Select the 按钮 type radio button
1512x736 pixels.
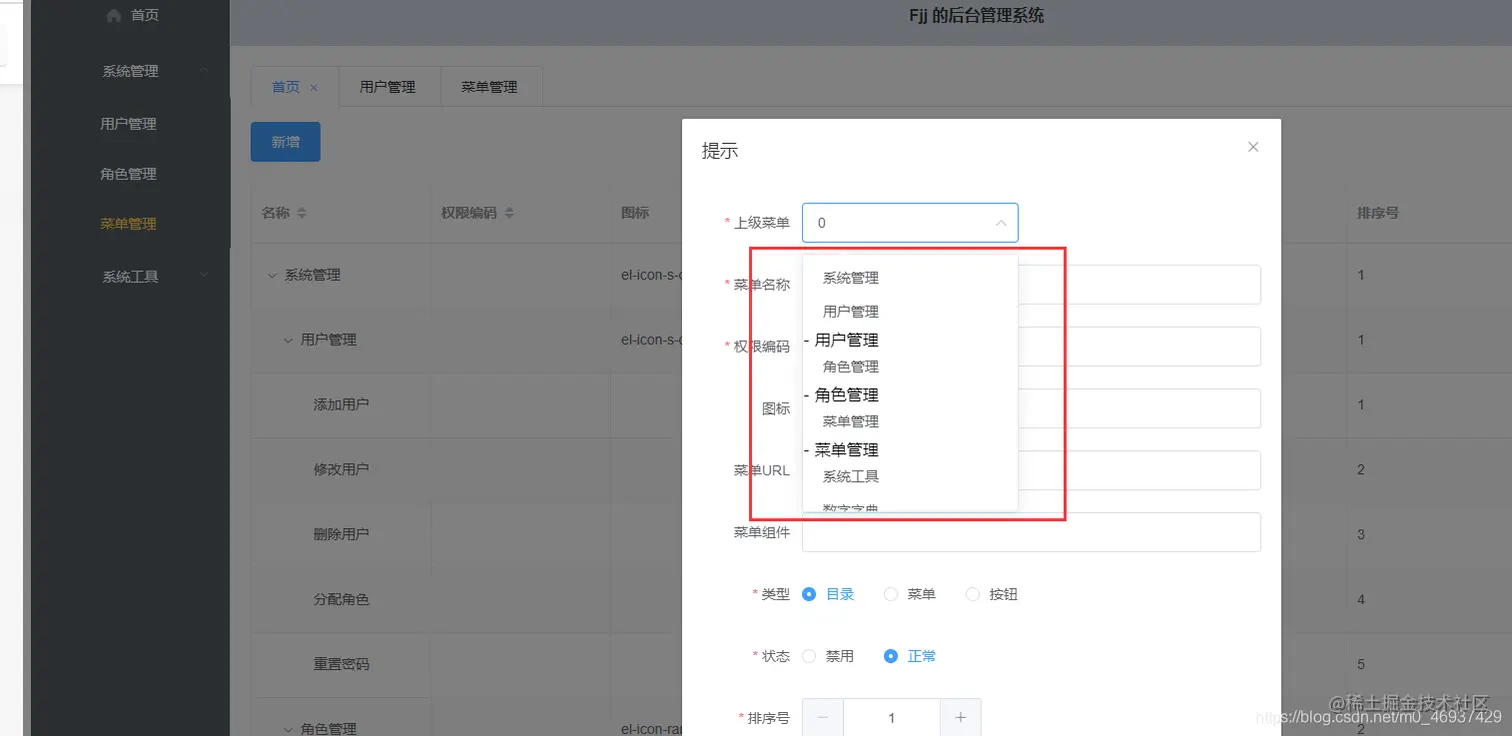point(972,593)
